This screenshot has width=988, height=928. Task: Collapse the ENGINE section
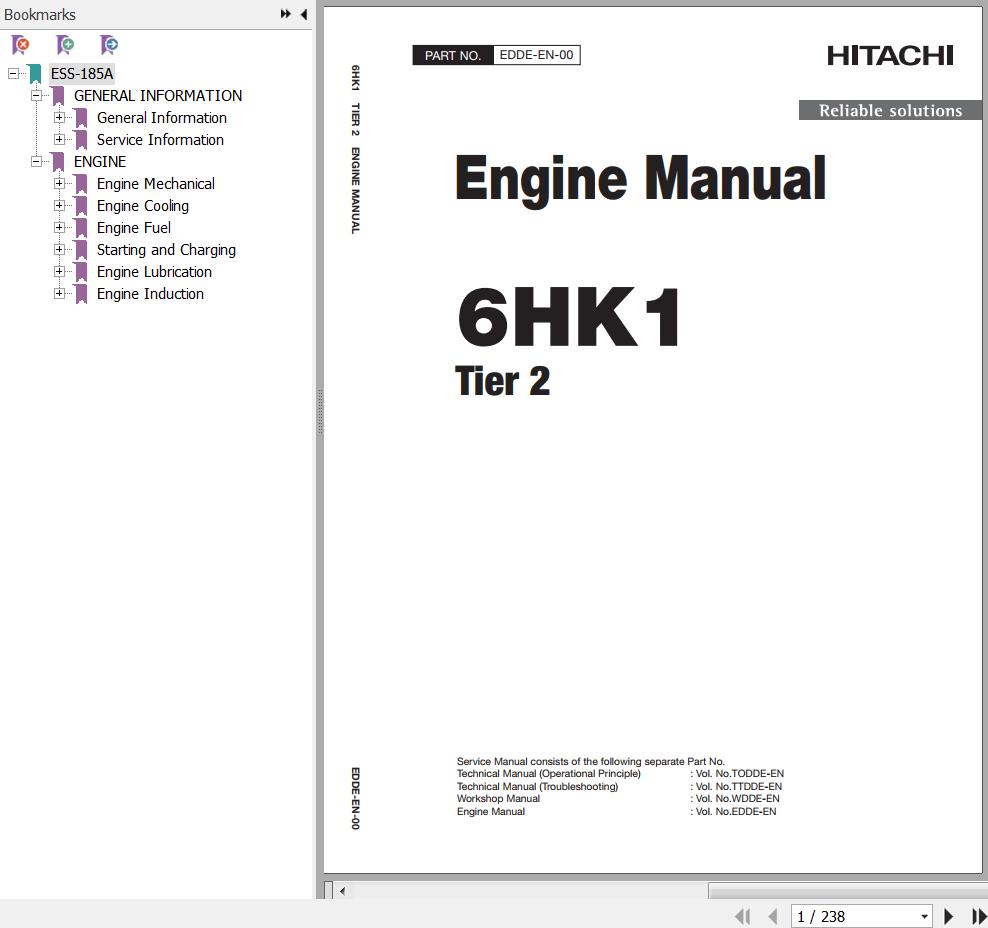point(37,161)
